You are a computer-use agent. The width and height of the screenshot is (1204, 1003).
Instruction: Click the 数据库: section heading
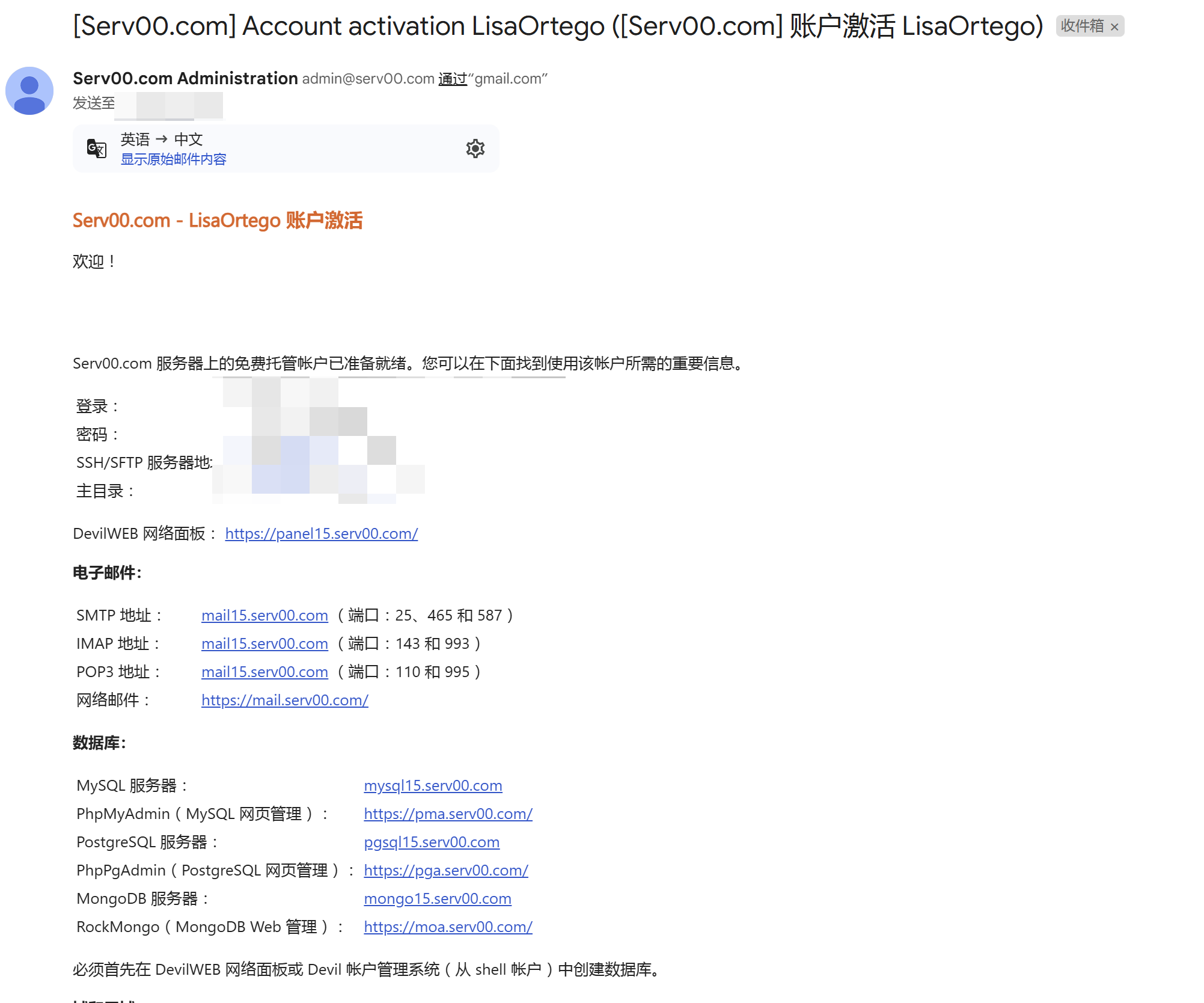[99, 743]
